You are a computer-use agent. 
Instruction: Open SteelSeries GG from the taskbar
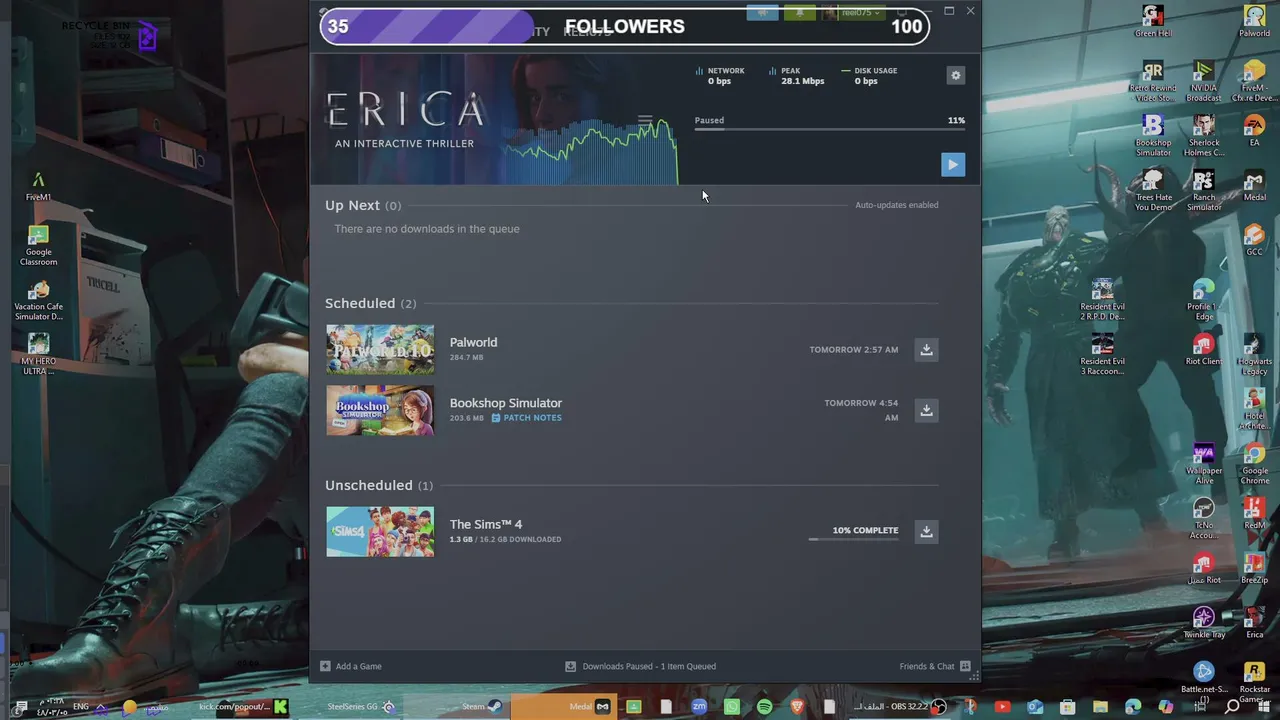(x=361, y=707)
